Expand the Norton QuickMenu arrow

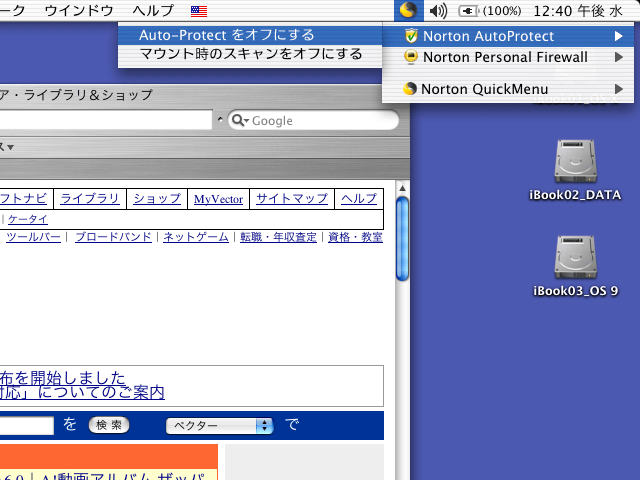619,89
